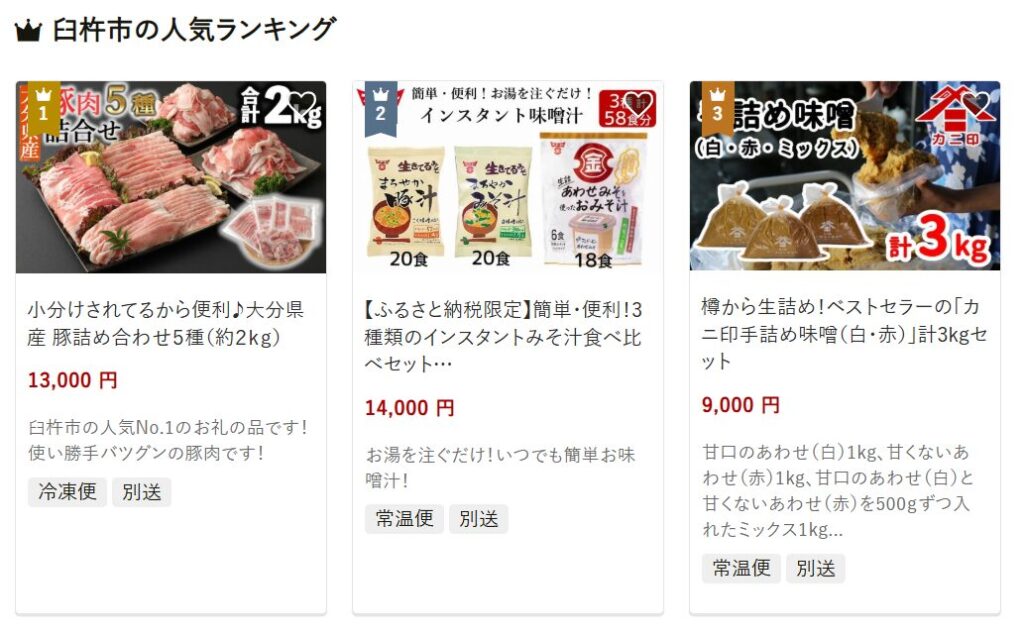Select the 冷凍便 tag
1024x633 pixels.
(x=67, y=492)
